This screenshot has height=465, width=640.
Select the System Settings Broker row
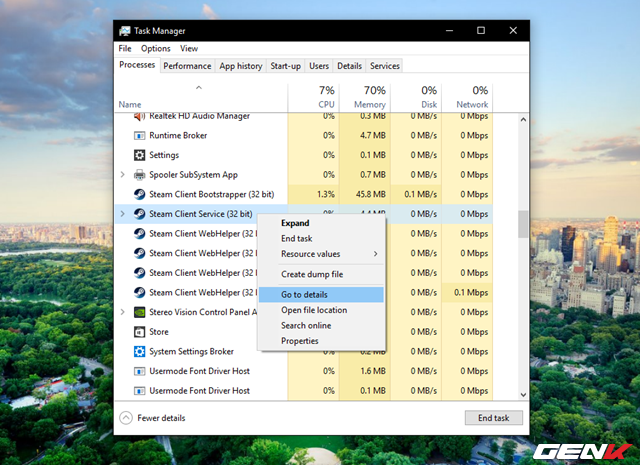304,352
